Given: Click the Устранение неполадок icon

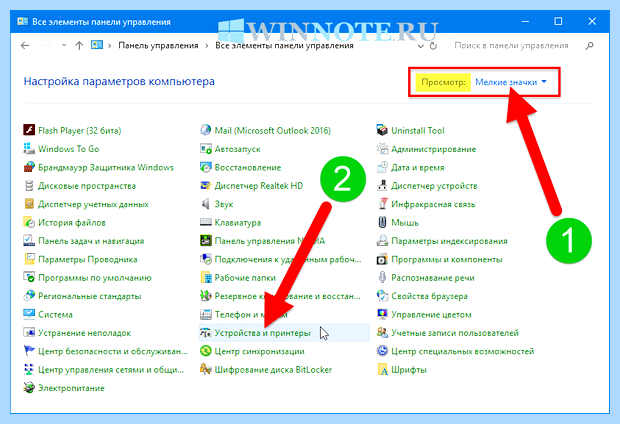Looking at the screenshot, I should point(29,333).
